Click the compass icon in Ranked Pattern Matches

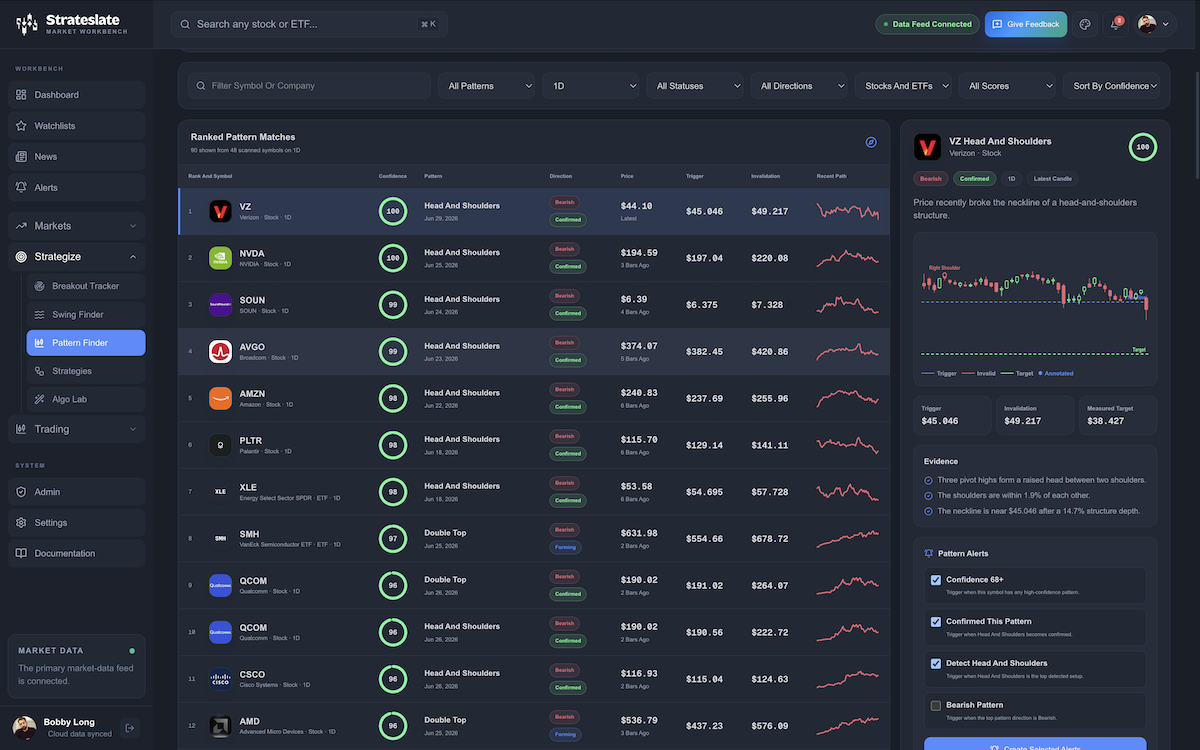871,142
